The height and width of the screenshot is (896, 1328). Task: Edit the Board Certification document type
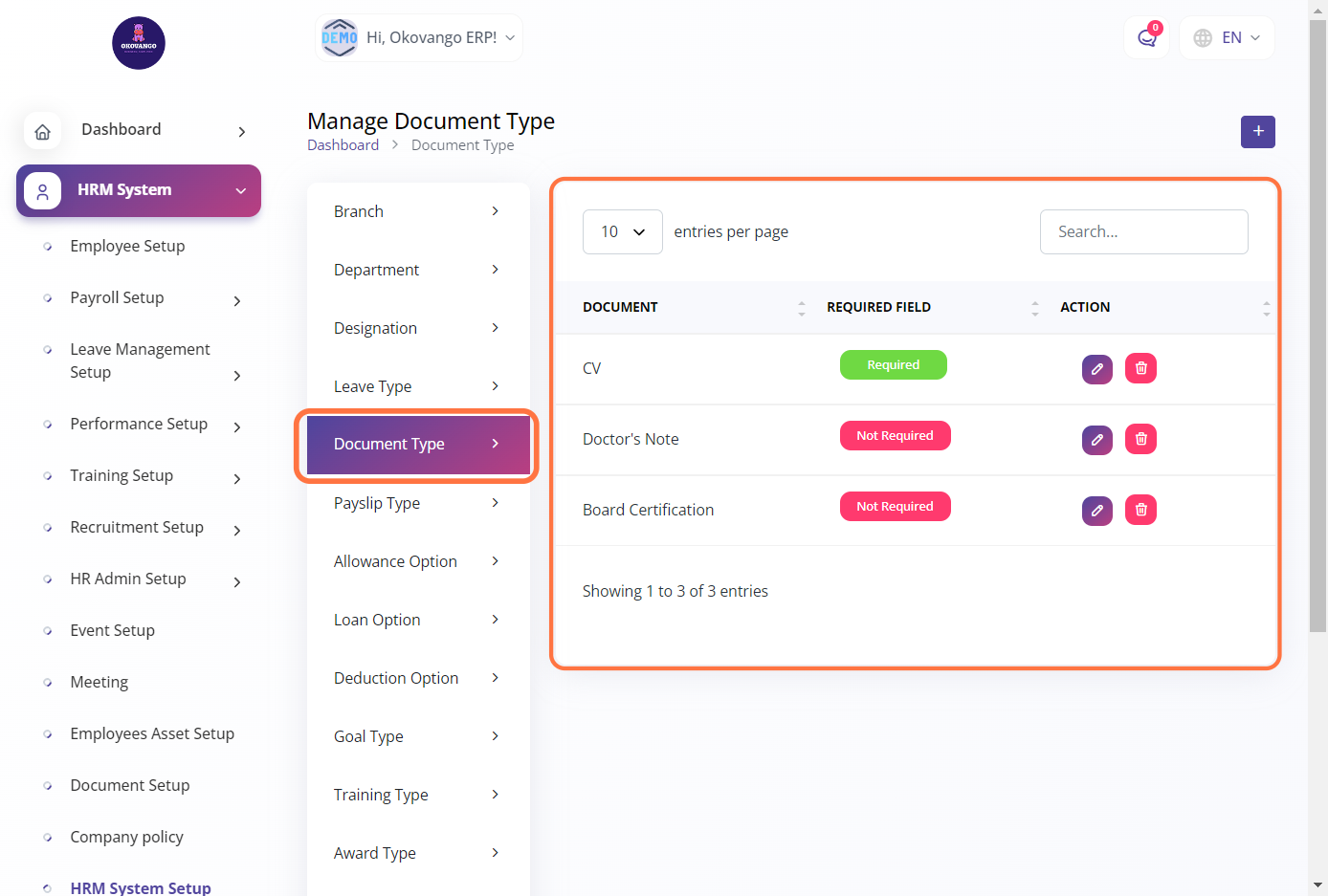[1096, 510]
